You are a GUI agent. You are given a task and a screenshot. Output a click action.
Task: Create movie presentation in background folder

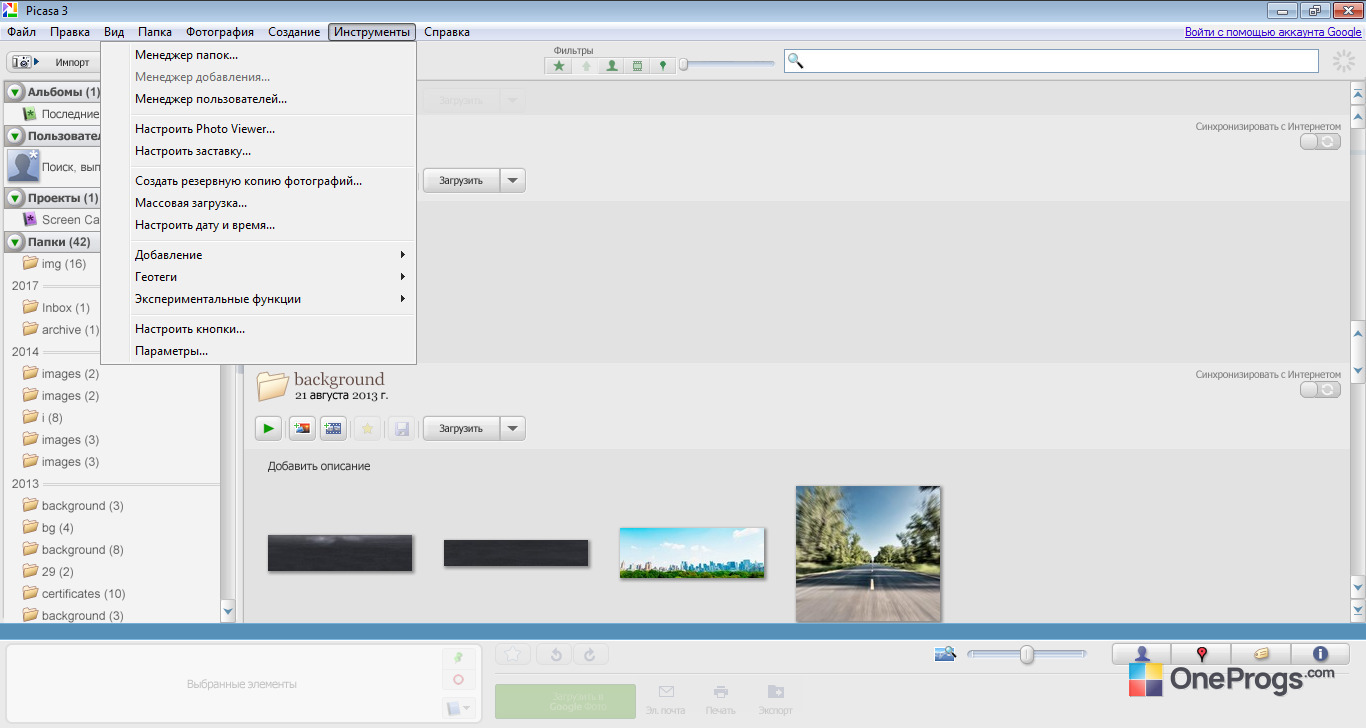coord(333,429)
